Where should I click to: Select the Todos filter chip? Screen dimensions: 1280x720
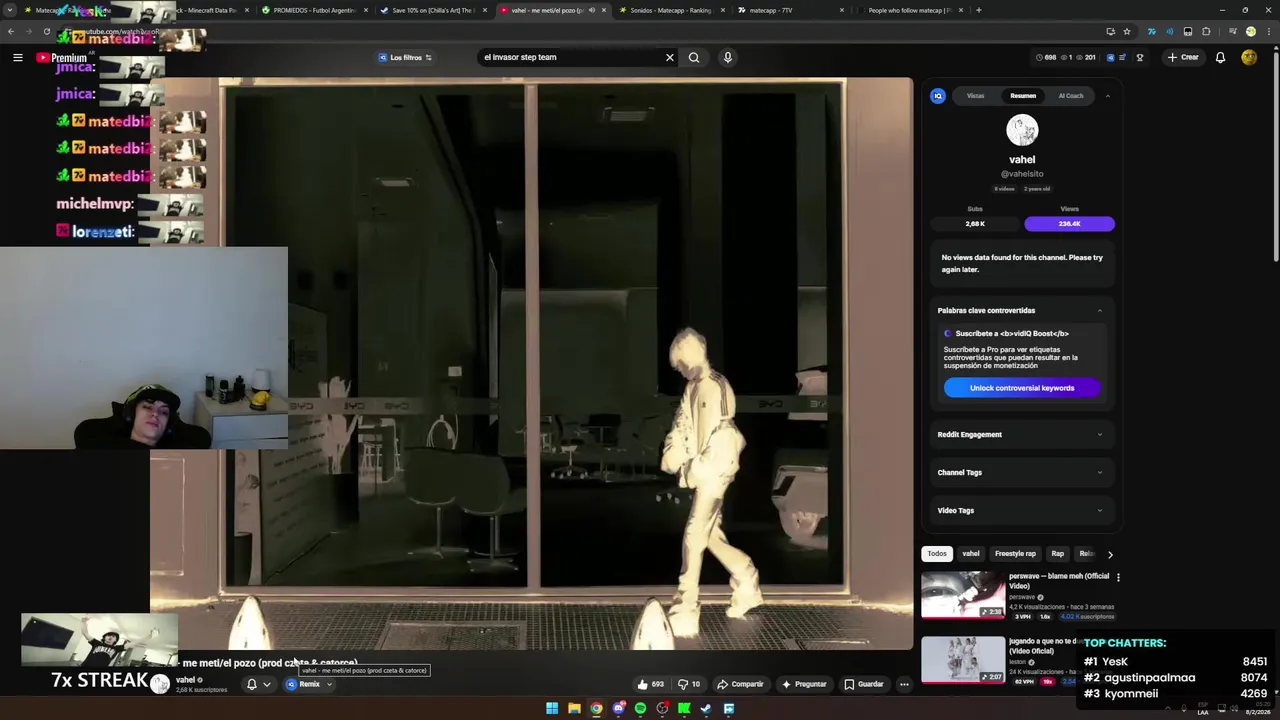937,554
